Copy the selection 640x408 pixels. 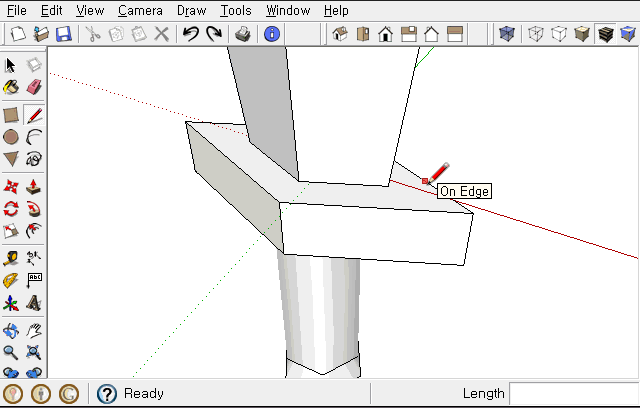(x=116, y=34)
